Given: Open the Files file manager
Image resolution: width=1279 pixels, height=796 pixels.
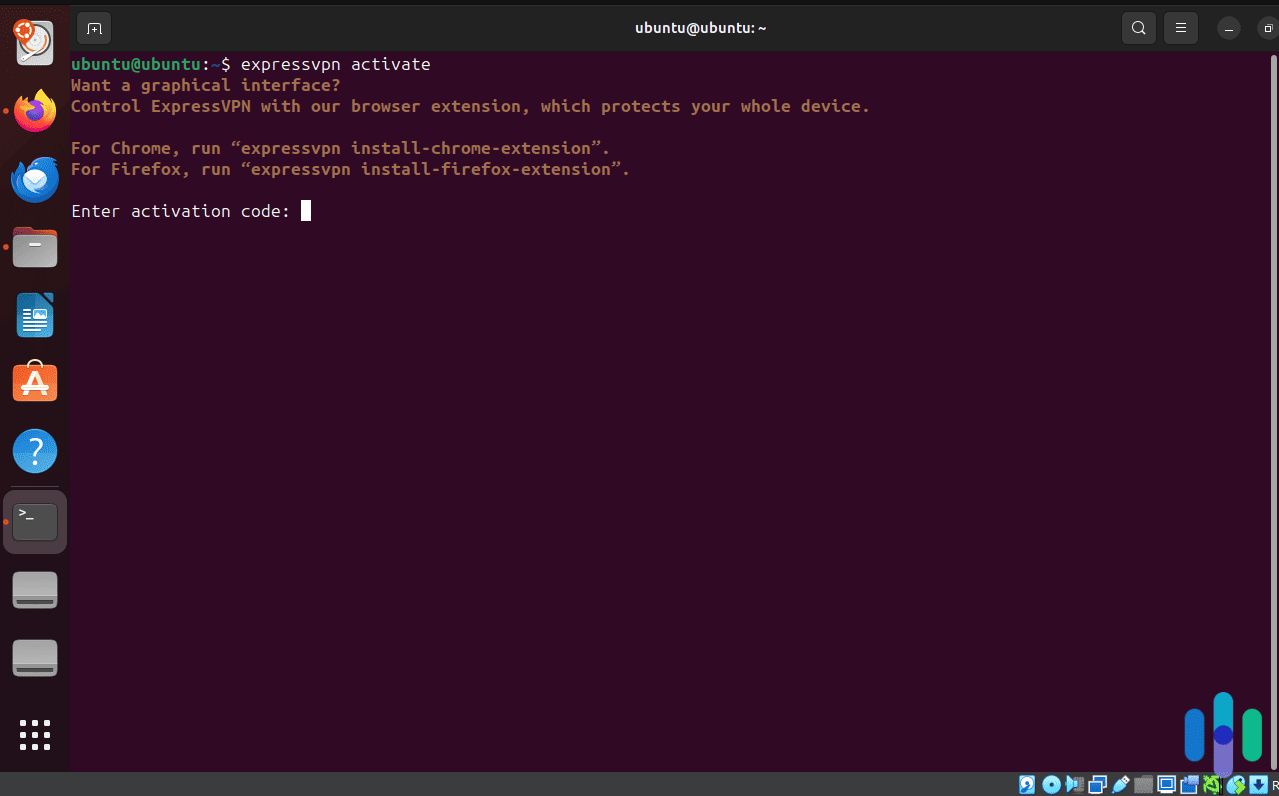Looking at the screenshot, I should [35, 247].
